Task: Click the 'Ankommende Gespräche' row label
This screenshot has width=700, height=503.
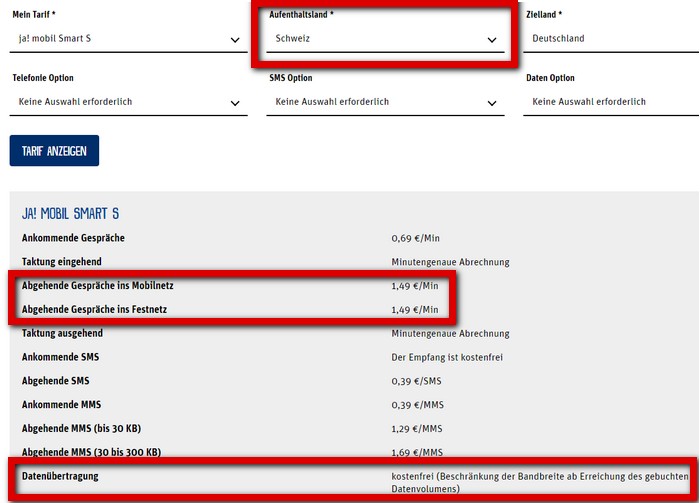Action: pos(73,238)
